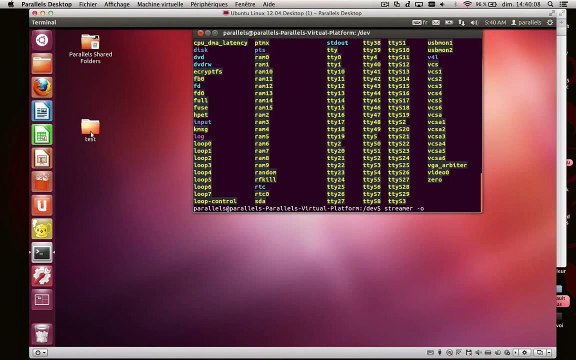Image resolution: width=576 pixels, height=360 pixels.
Task: Select the test folder on the desktop
Action: (x=90, y=130)
